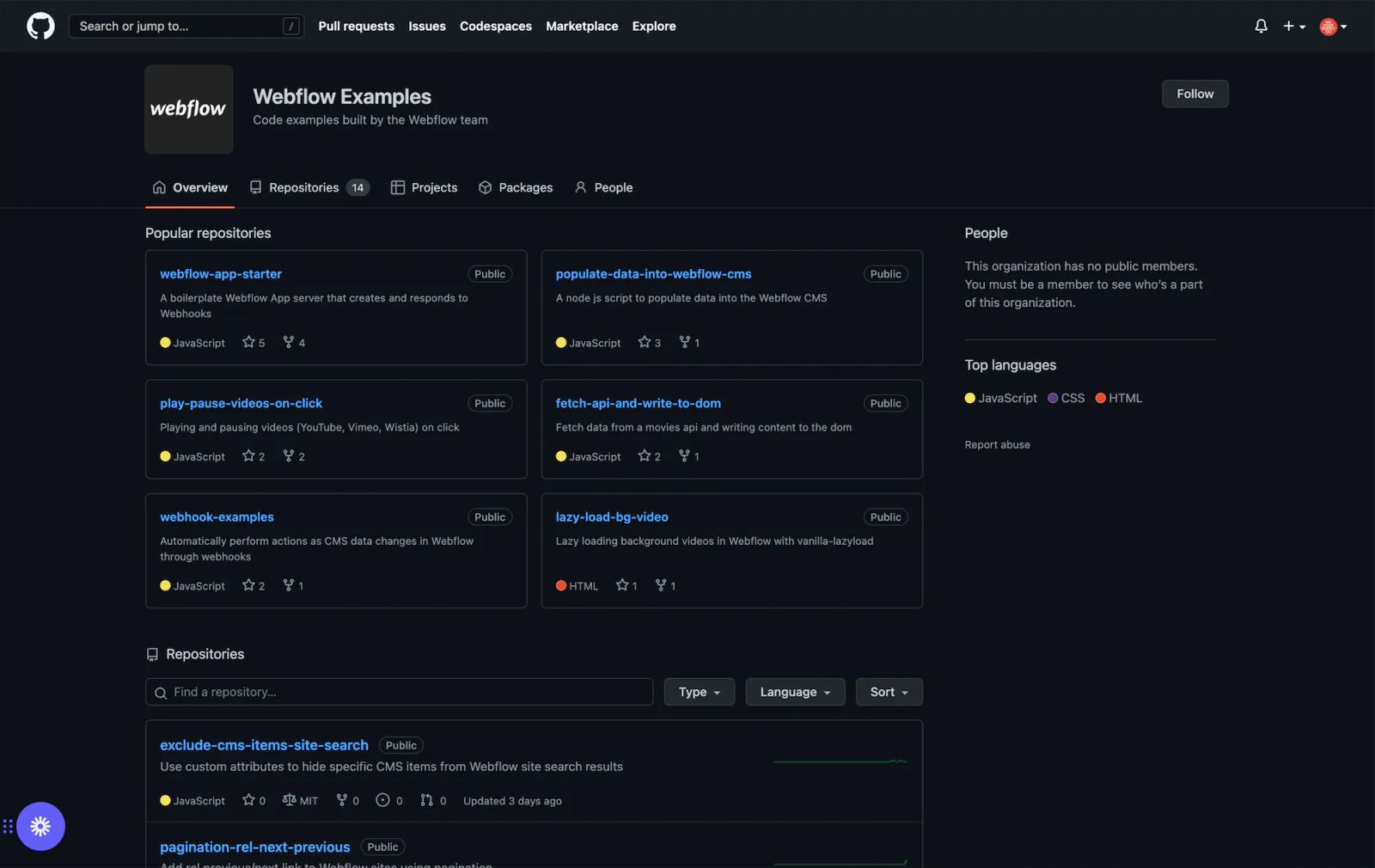Filter by HTML in Top languages
This screenshot has height=868, width=1375.
1118,398
